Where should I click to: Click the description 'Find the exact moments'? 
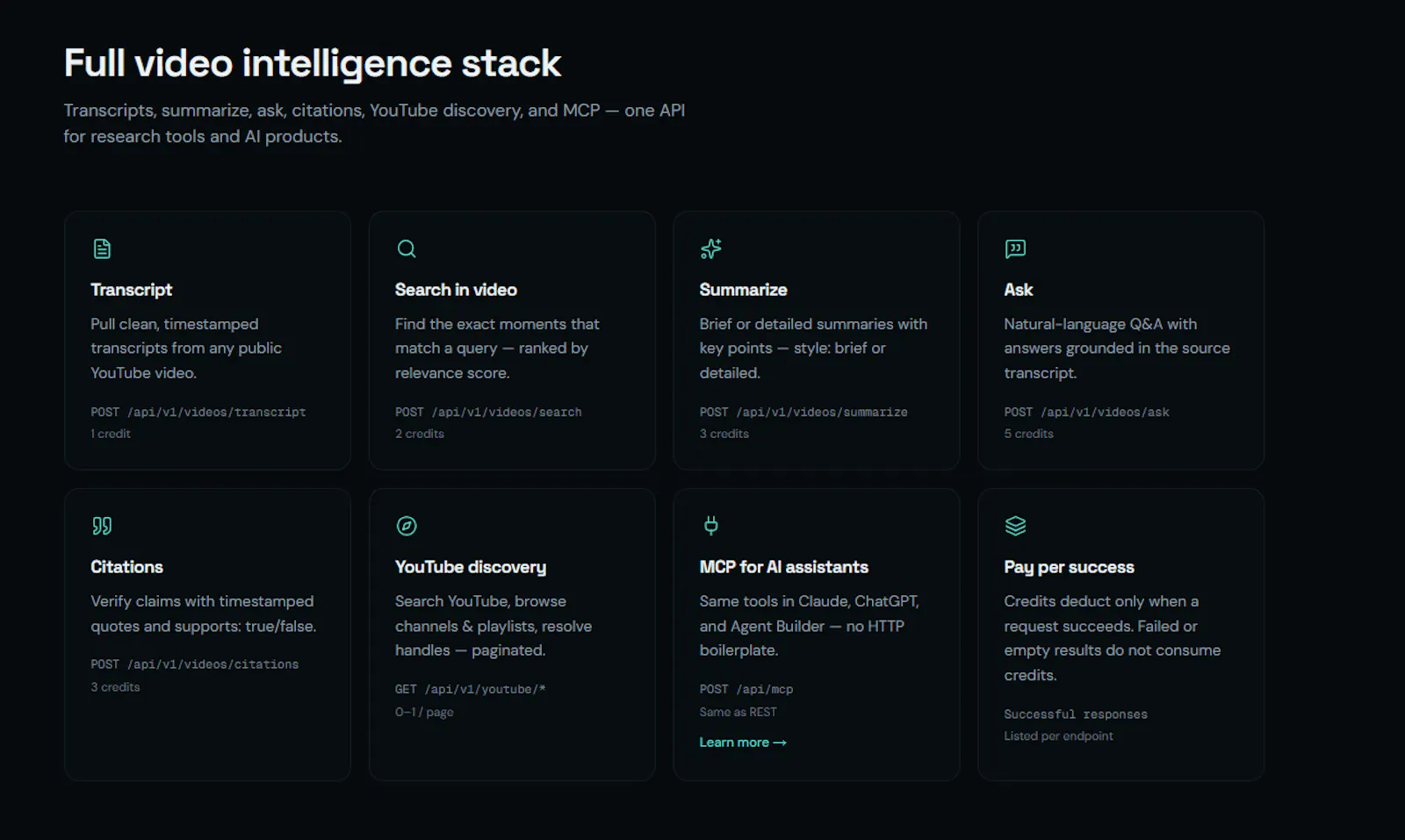point(497,348)
